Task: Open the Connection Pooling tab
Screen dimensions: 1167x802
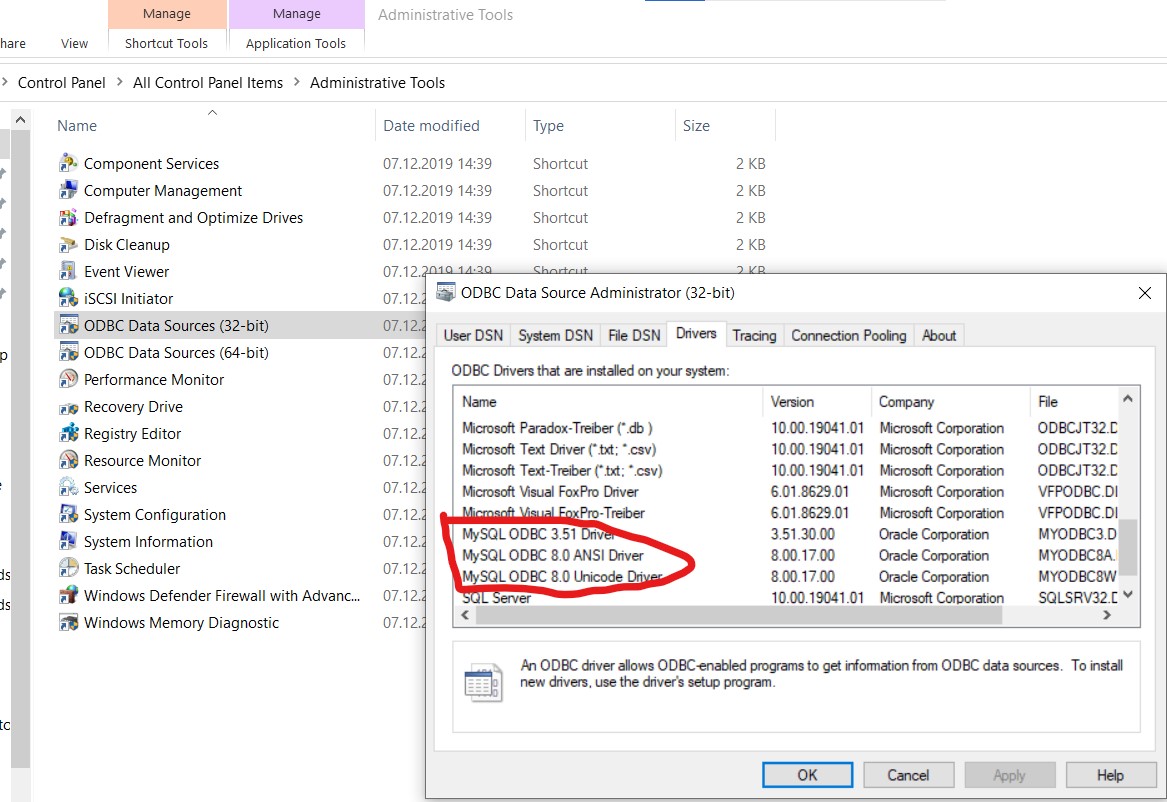Action: (848, 336)
